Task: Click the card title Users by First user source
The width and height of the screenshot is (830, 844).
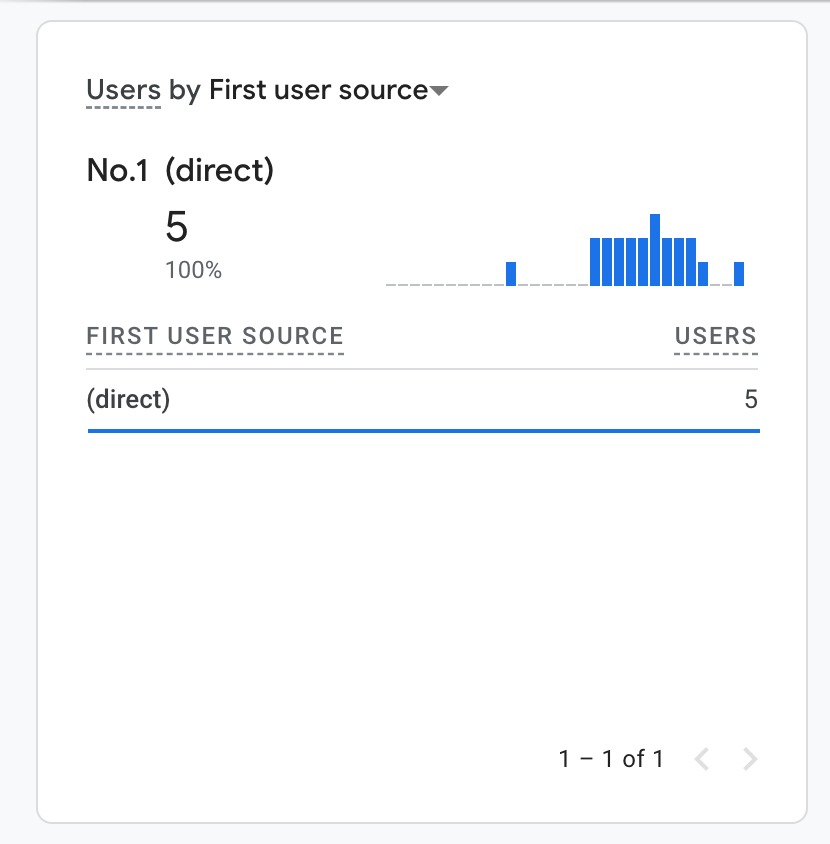Action: pos(265,89)
